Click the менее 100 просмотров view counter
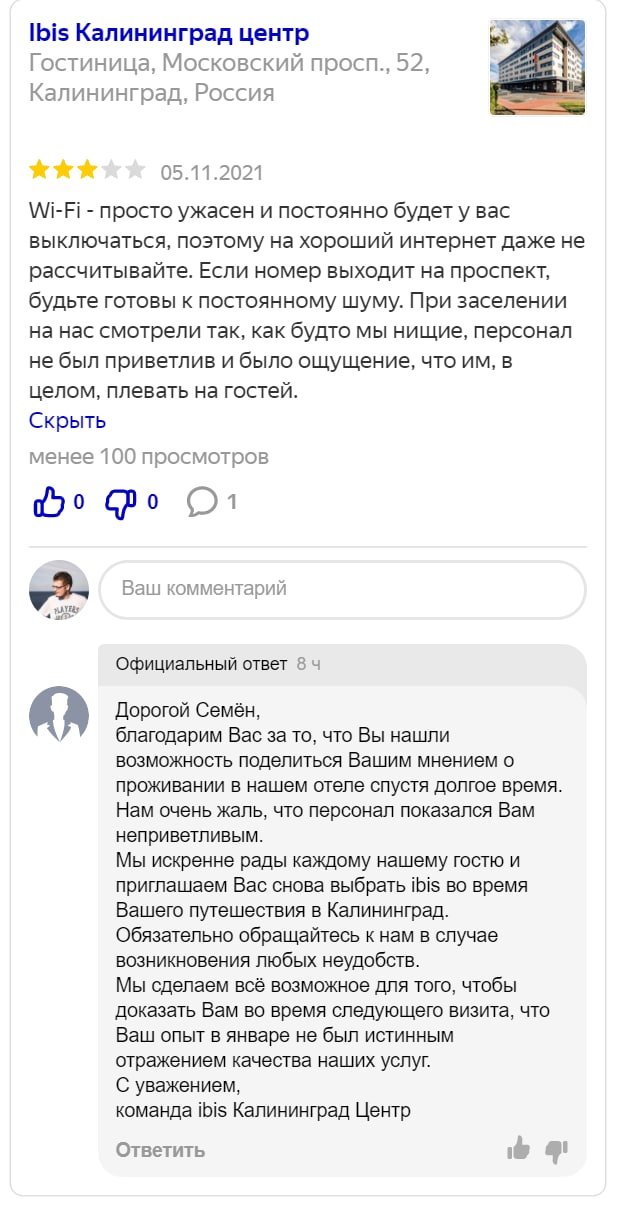 tap(149, 457)
